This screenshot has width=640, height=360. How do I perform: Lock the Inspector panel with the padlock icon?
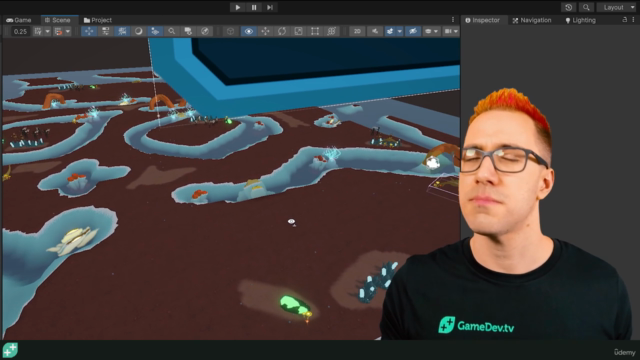(624, 20)
